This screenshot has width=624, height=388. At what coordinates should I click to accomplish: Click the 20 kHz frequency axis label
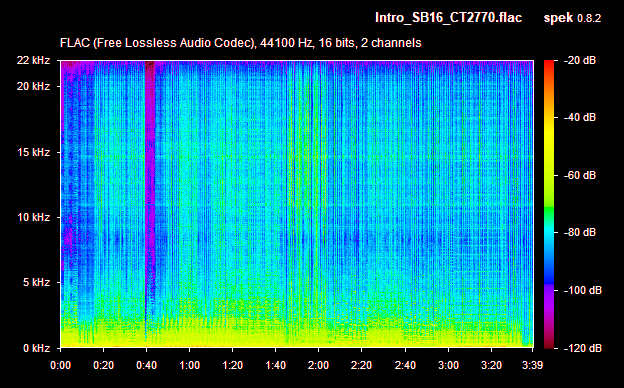[33, 86]
